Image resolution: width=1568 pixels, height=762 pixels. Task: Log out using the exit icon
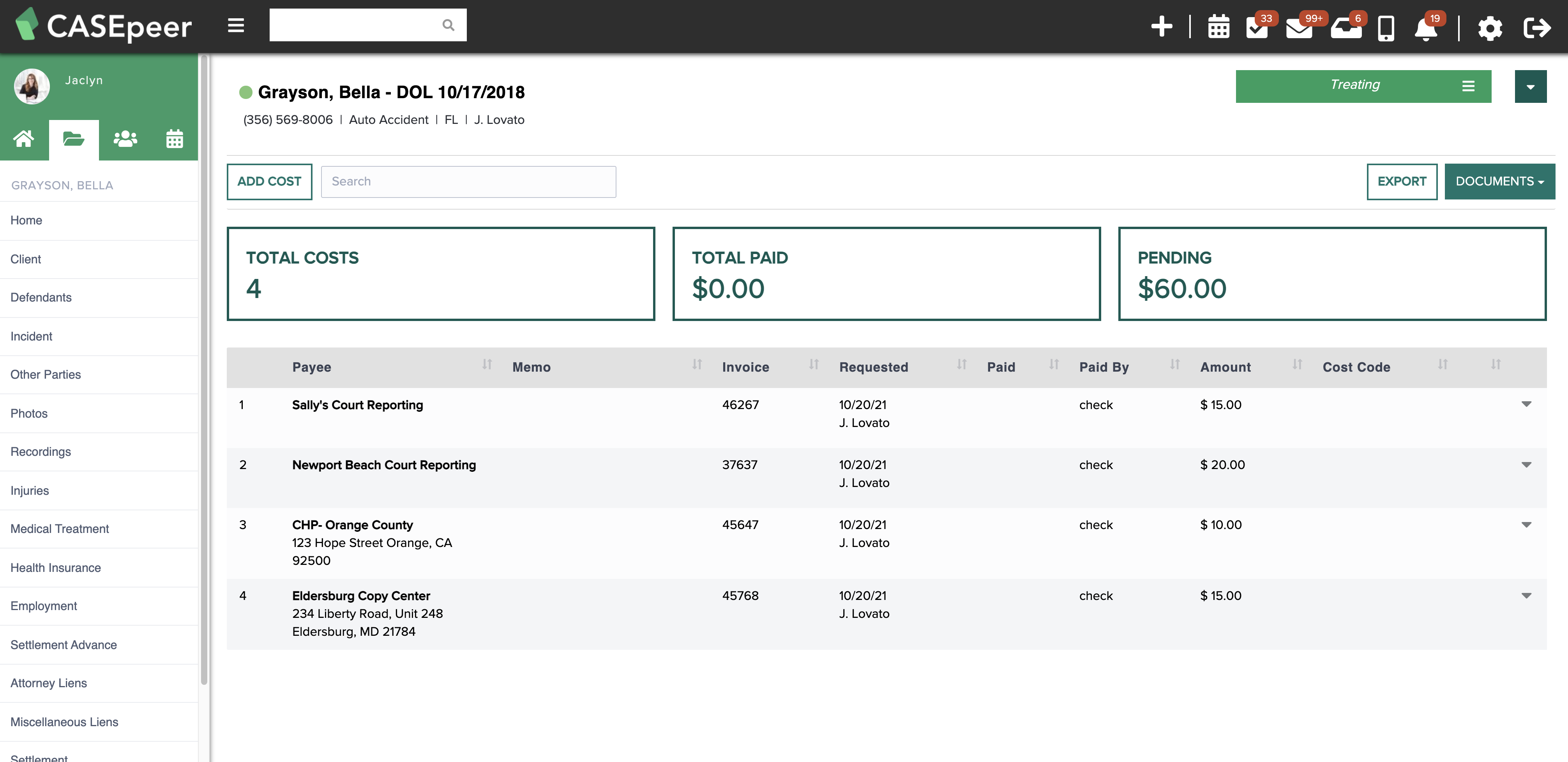pos(1538,27)
